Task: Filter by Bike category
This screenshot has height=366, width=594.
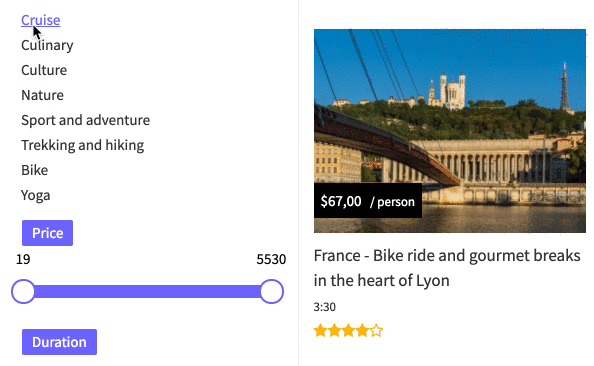Action: [x=34, y=170]
